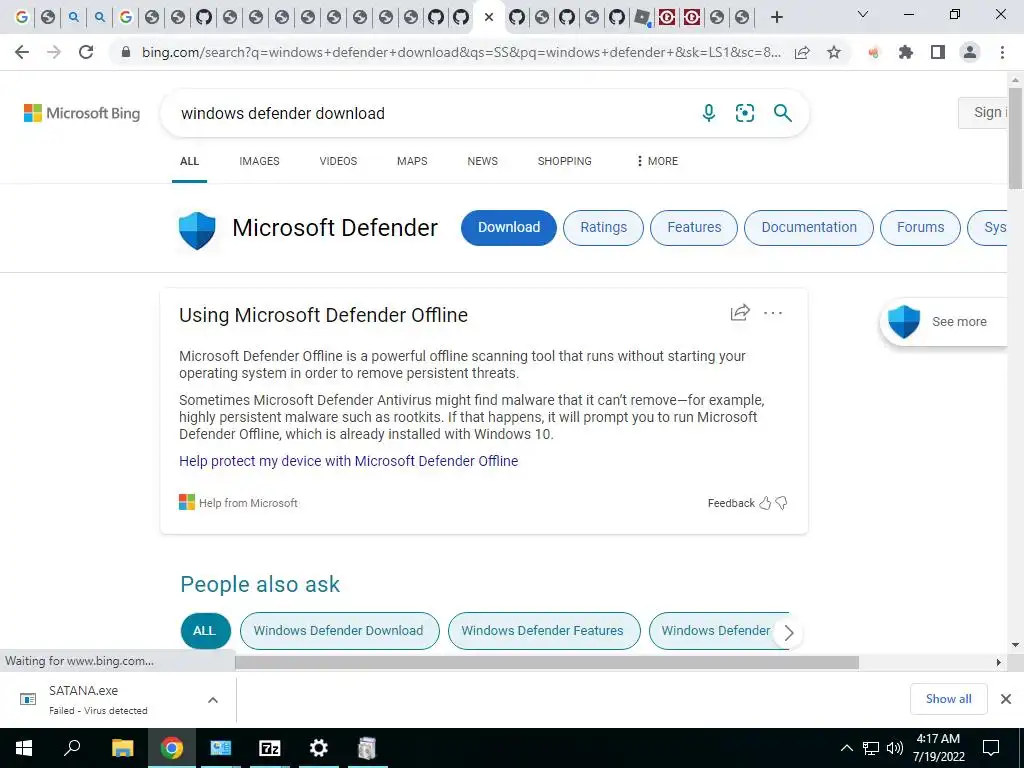This screenshot has height=768, width=1024.
Task: Open Settings gear in taskbar
Action: pos(319,748)
